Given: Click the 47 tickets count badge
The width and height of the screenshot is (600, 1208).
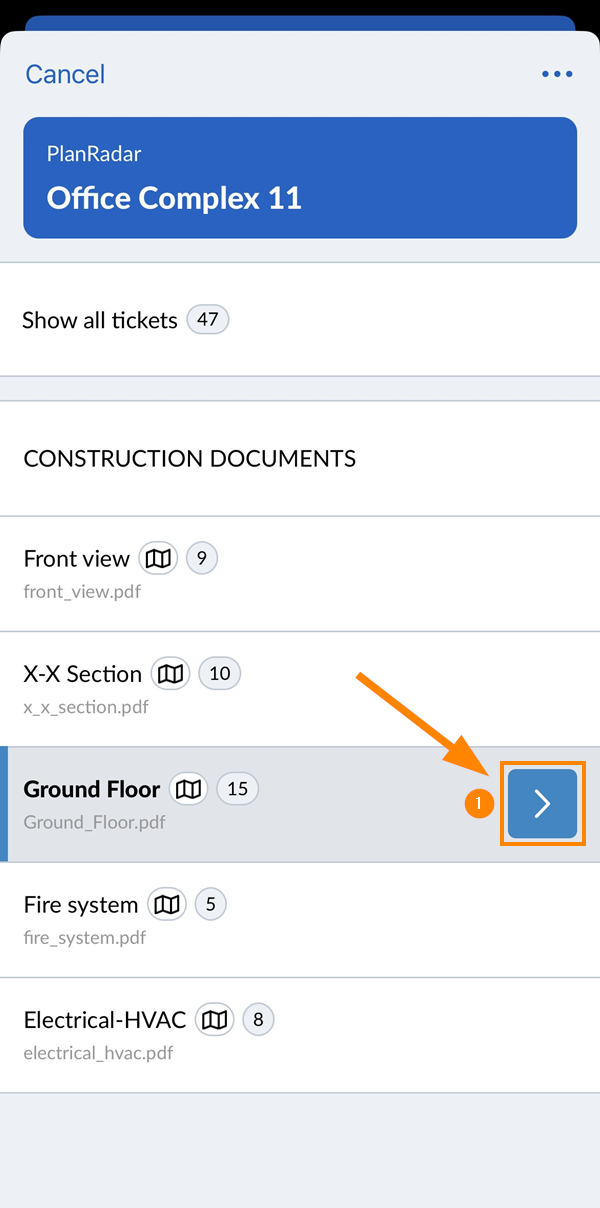Looking at the screenshot, I should click(x=208, y=320).
